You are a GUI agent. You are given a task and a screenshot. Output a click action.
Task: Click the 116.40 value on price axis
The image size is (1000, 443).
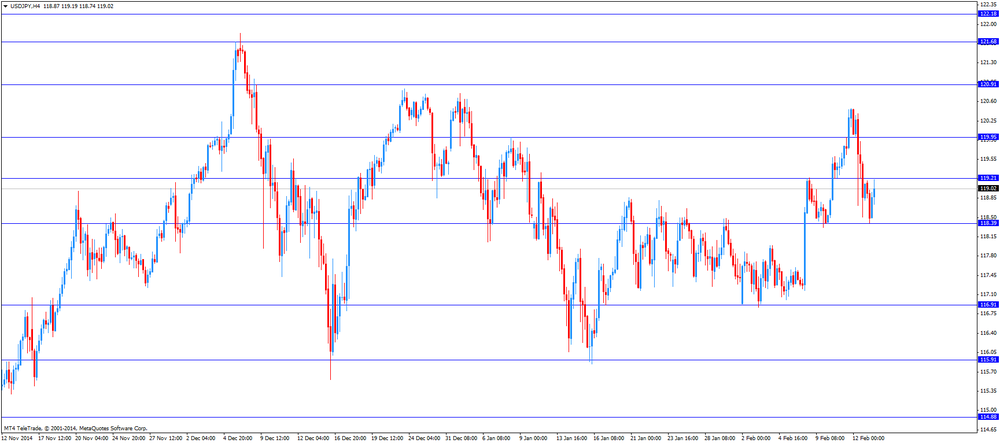tap(989, 333)
